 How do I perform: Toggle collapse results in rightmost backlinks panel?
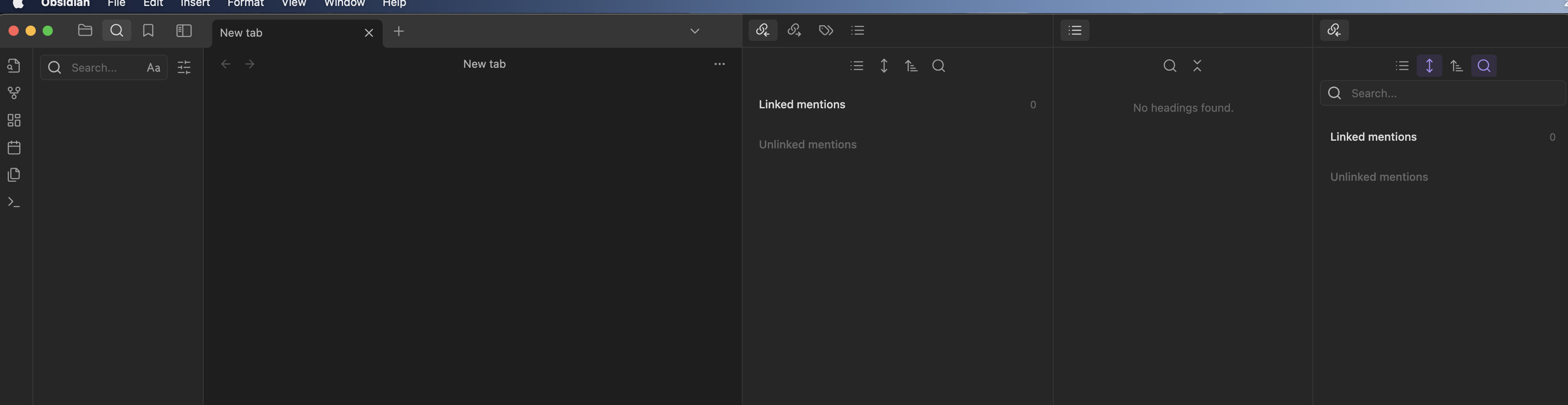[1402, 66]
